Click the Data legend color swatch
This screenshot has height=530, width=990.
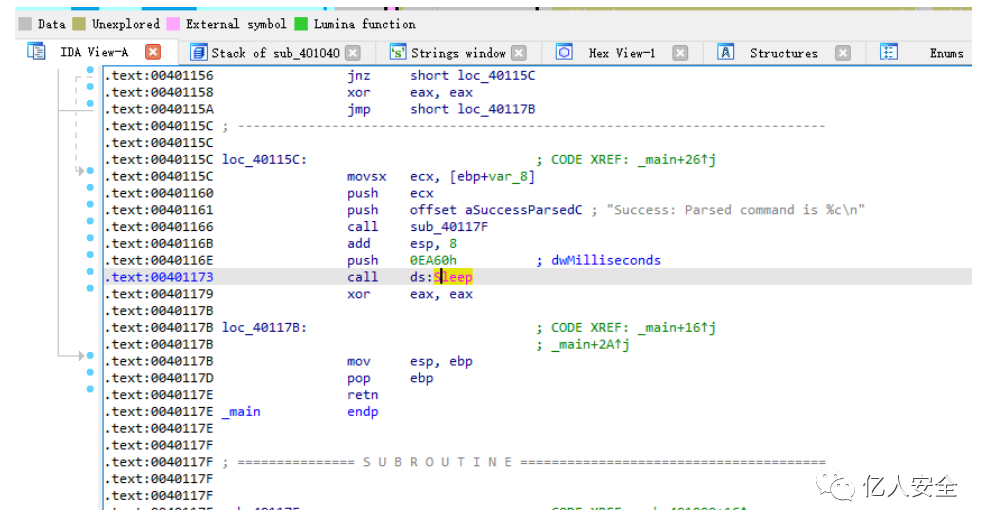pos(25,24)
